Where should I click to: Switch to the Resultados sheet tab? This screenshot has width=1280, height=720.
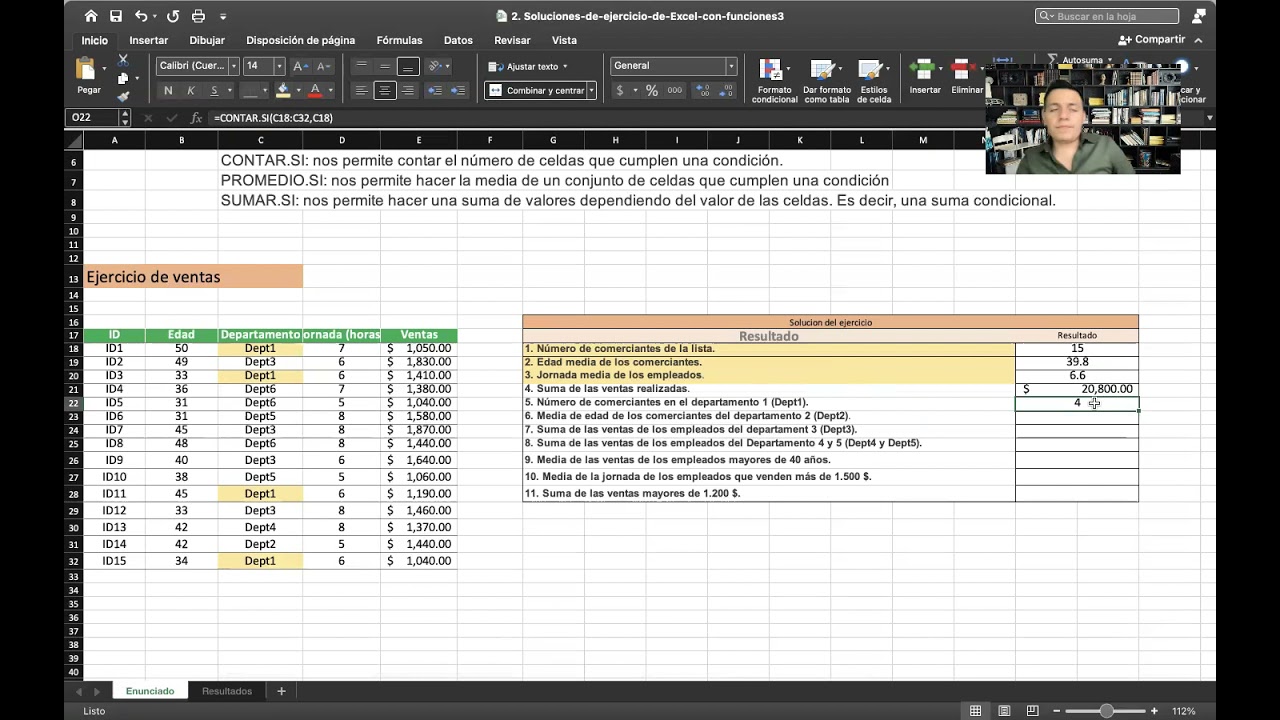click(x=227, y=691)
